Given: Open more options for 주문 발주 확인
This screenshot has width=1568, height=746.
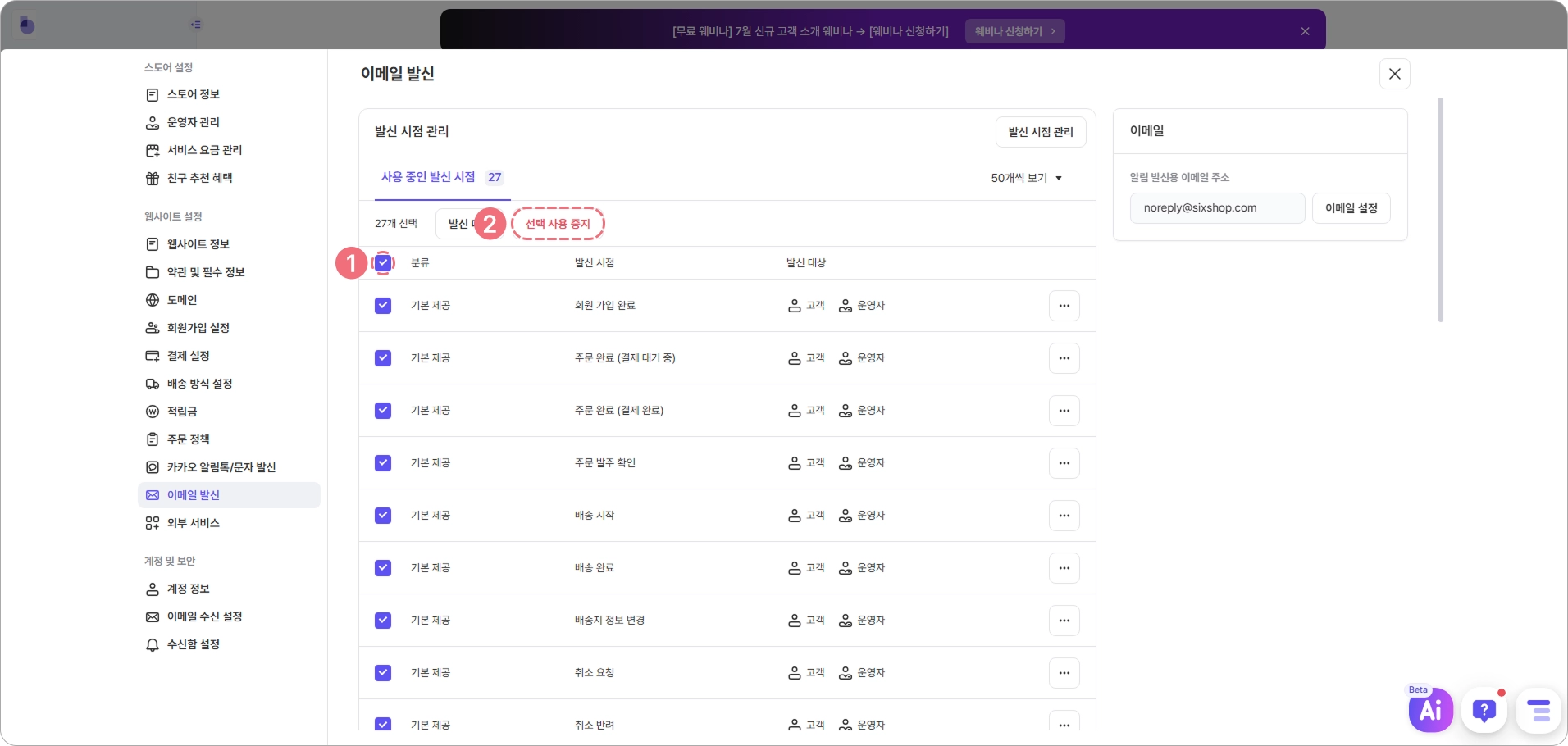Looking at the screenshot, I should coord(1064,463).
